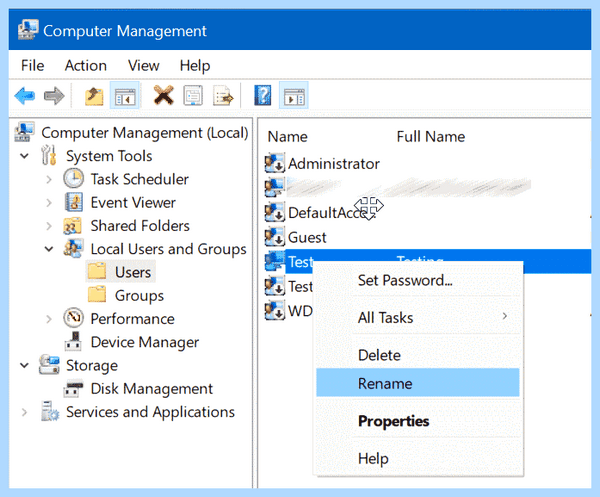
Task: Expand the Event Viewer node
Action: click(49, 202)
